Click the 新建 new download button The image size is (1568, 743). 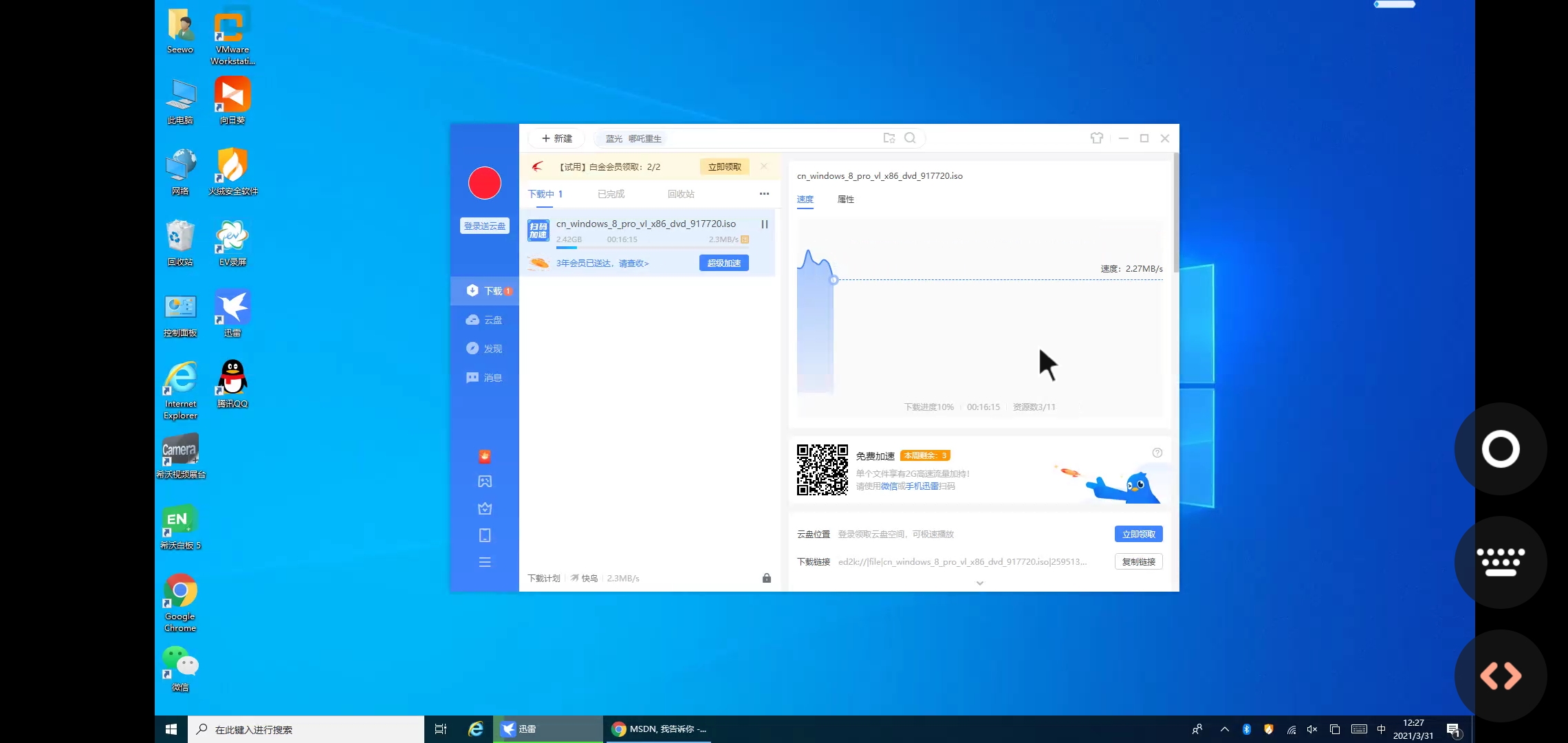click(x=556, y=138)
